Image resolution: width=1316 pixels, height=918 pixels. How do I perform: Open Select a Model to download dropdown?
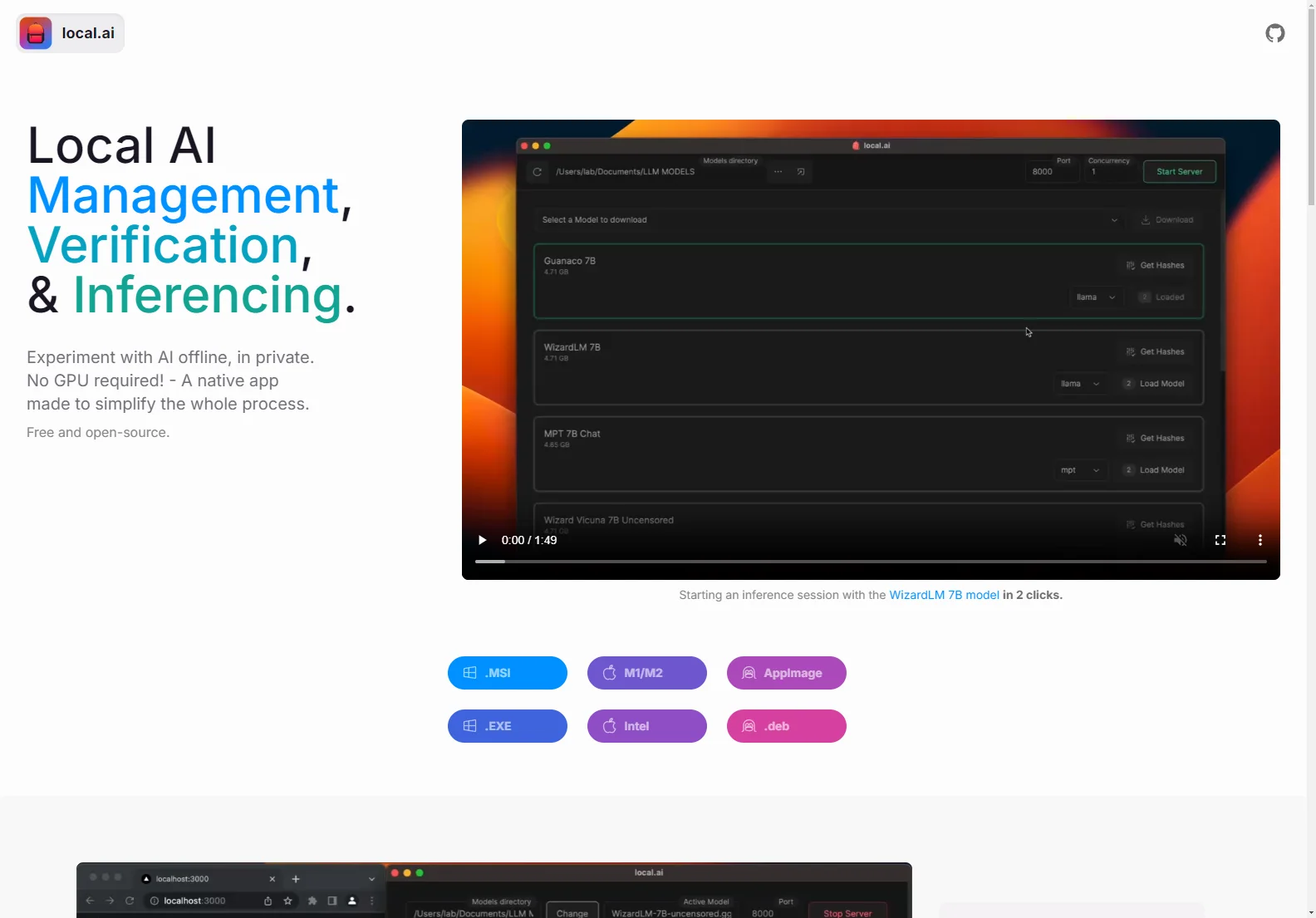point(829,220)
